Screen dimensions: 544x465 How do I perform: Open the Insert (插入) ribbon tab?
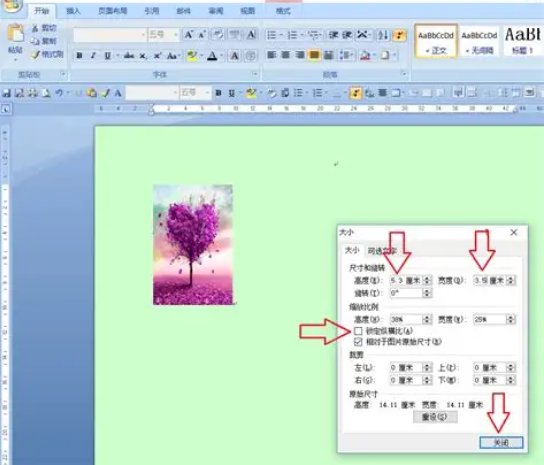pos(73,11)
